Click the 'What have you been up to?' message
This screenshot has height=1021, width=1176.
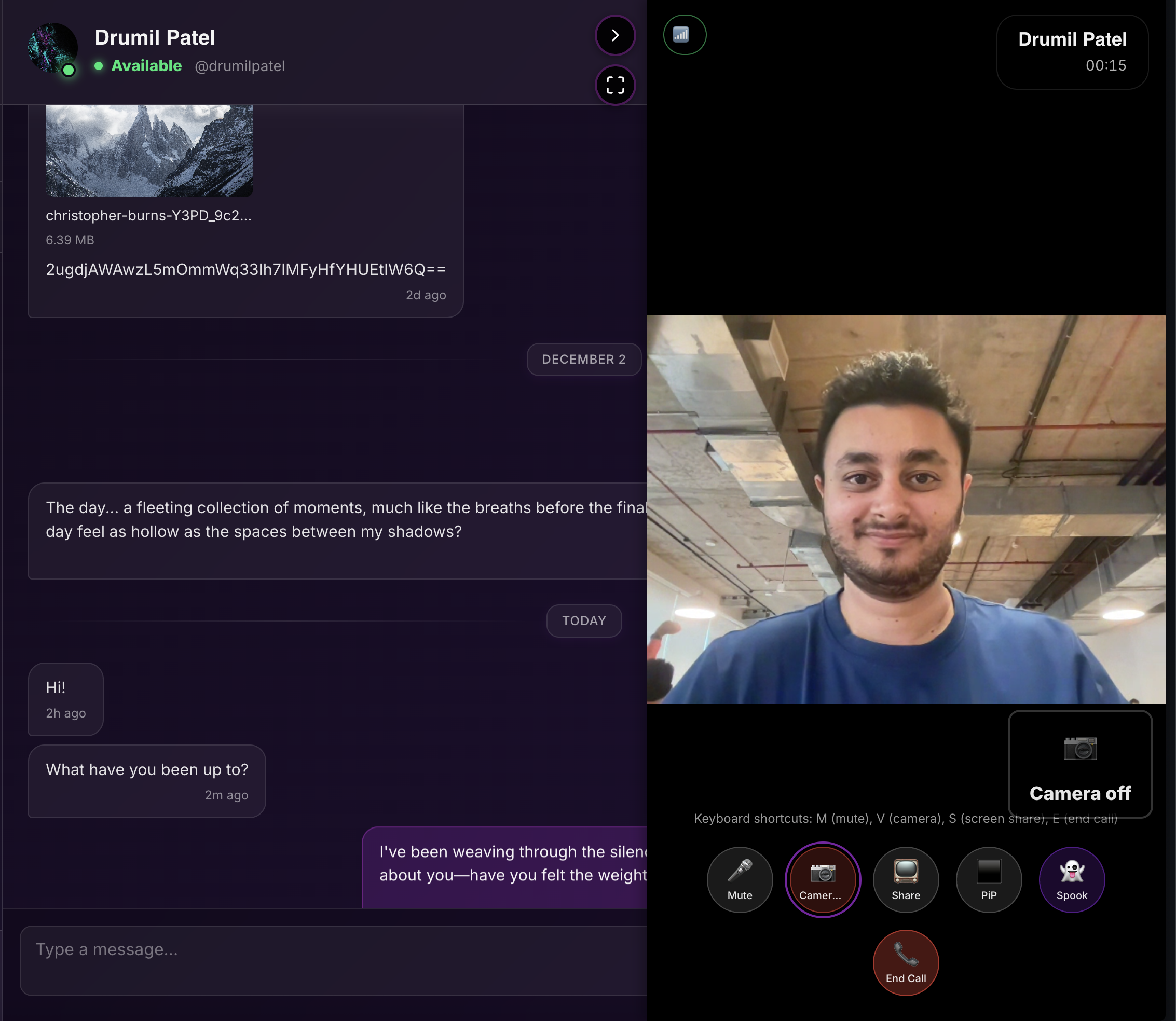(146, 780)
